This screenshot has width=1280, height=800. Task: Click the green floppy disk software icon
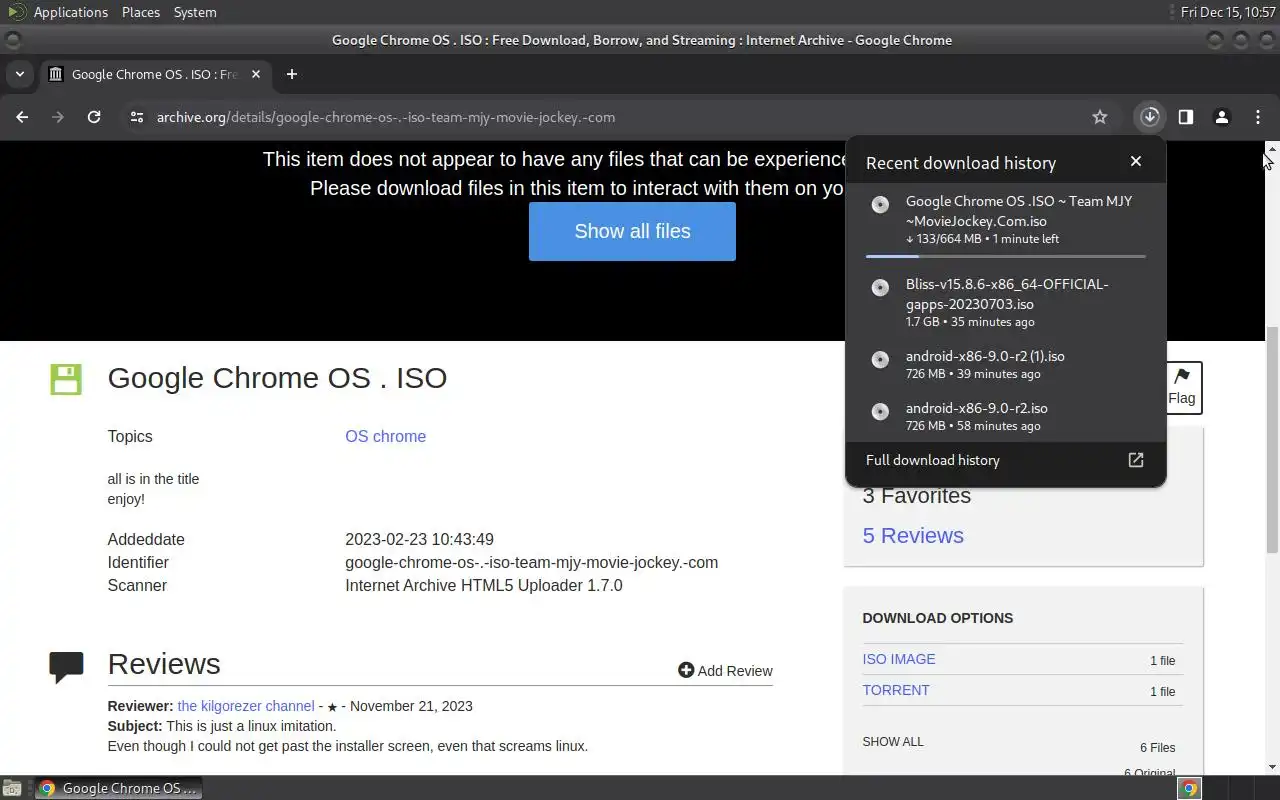click(66, 379)
